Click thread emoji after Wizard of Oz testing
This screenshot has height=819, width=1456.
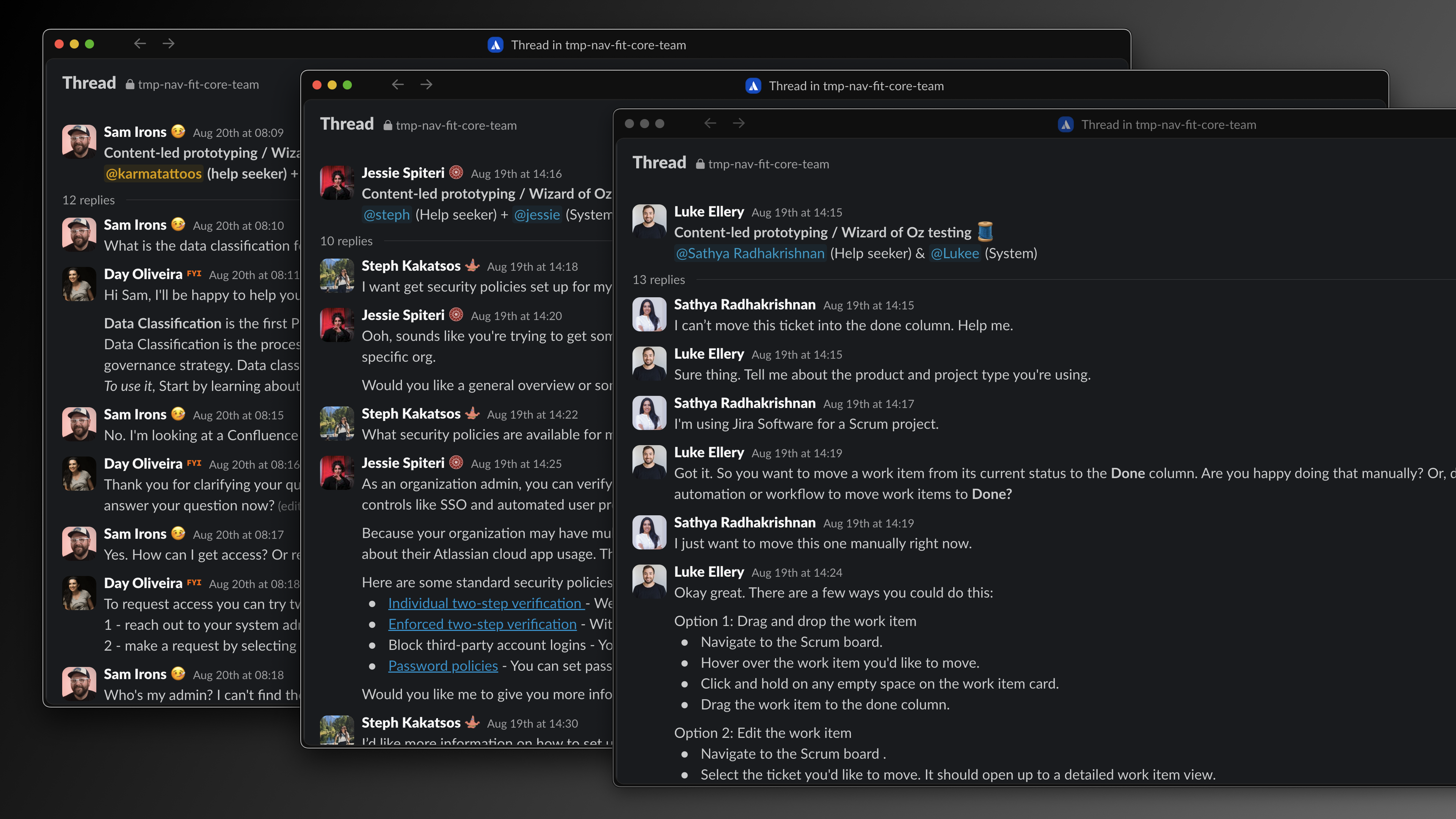click(x=985, y=232)
